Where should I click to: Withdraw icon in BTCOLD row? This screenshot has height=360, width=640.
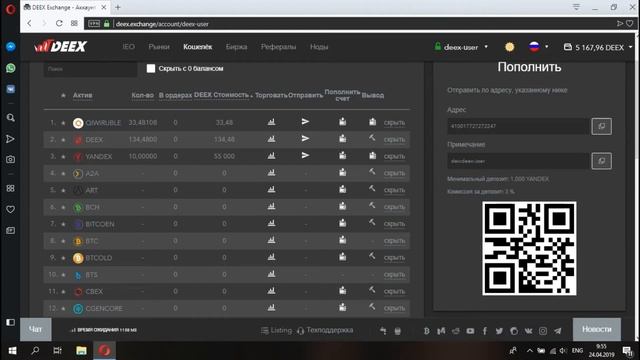click(x=372, y=256)
